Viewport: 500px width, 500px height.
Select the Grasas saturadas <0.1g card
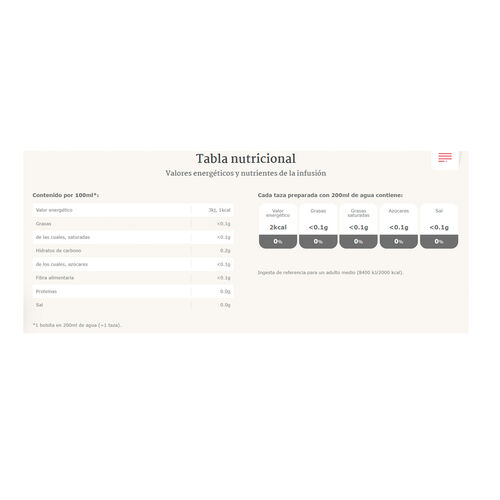pyautogui.click(x=358, y=226)
